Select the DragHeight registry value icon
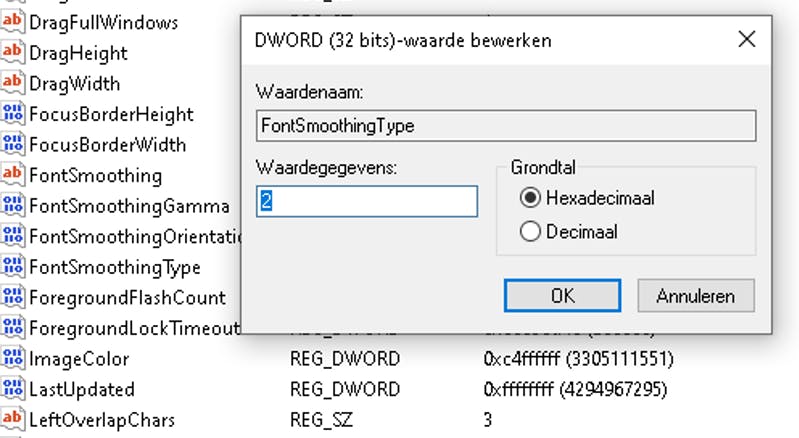 13,52
